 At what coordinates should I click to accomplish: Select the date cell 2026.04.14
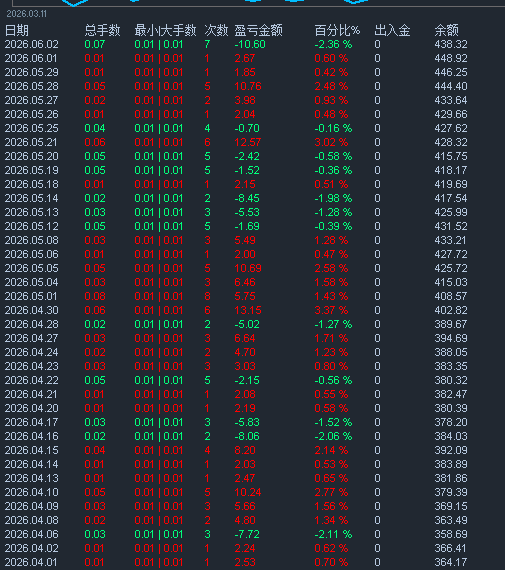click(32, 464)
